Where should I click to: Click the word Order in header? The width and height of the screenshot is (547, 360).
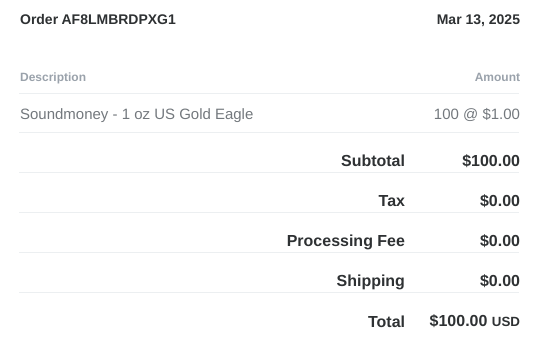click(x=39, y=20)
